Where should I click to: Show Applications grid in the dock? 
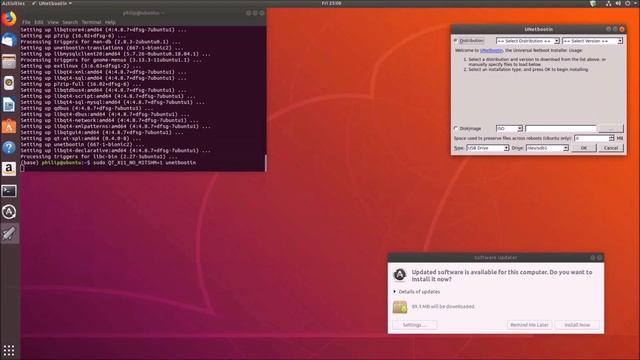(x=9, y=350)
